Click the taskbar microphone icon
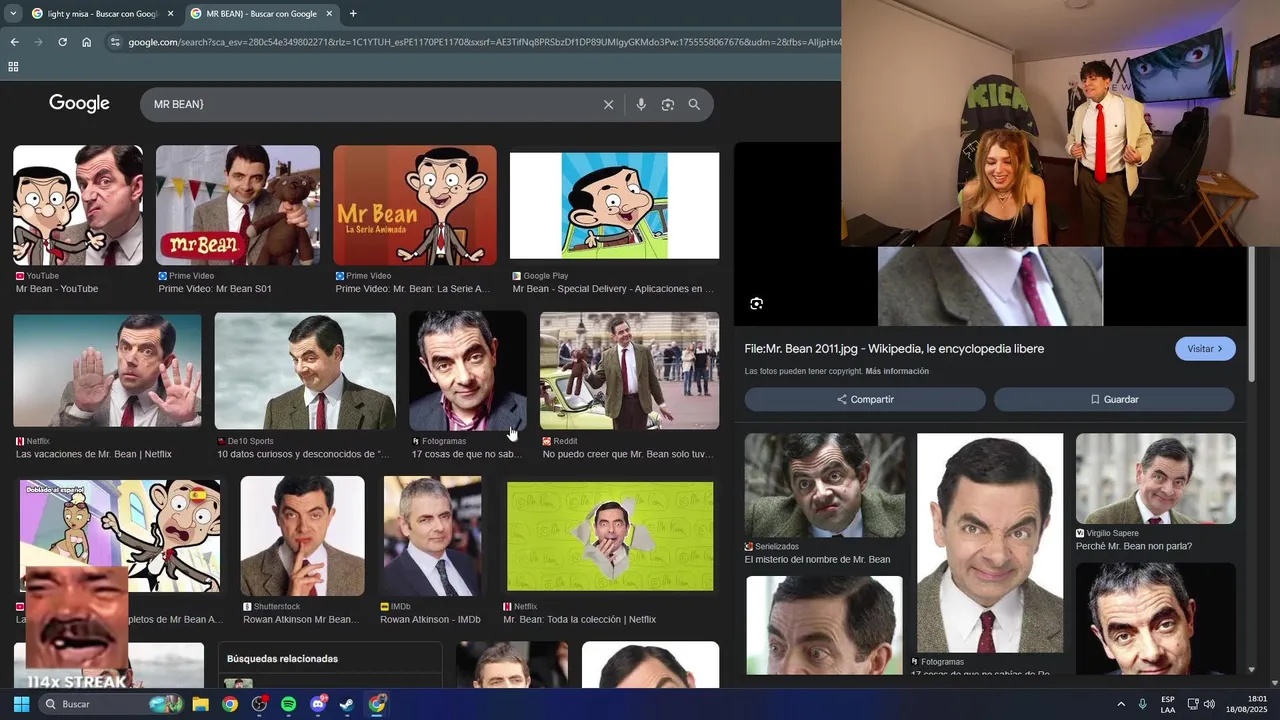 point(1142,704)
